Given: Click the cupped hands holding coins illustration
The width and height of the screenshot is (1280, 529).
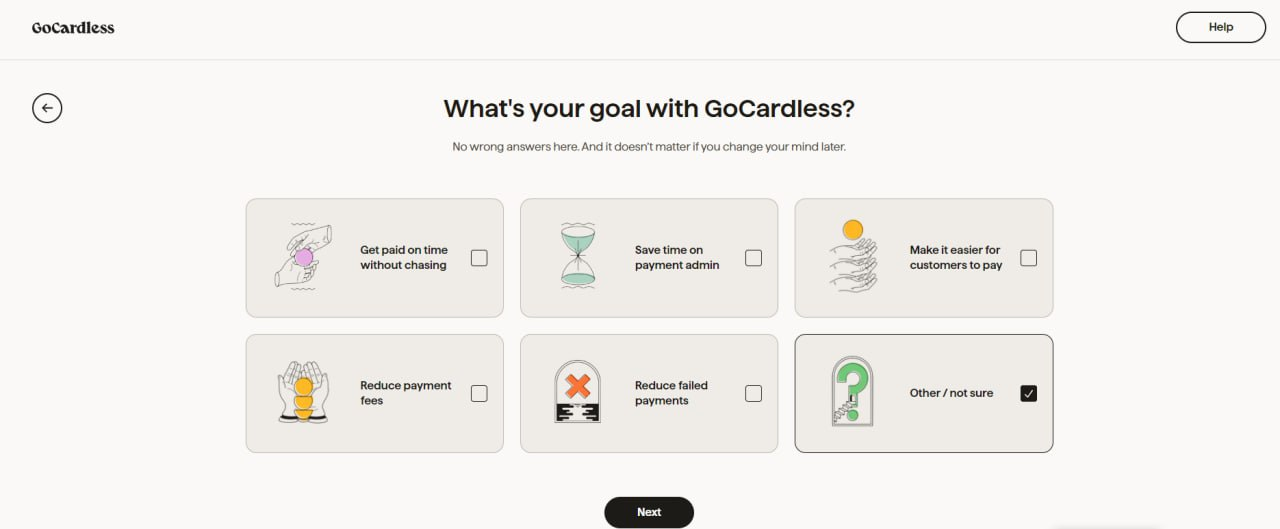Looking at the screenshot, I should [x=303, y=393].
